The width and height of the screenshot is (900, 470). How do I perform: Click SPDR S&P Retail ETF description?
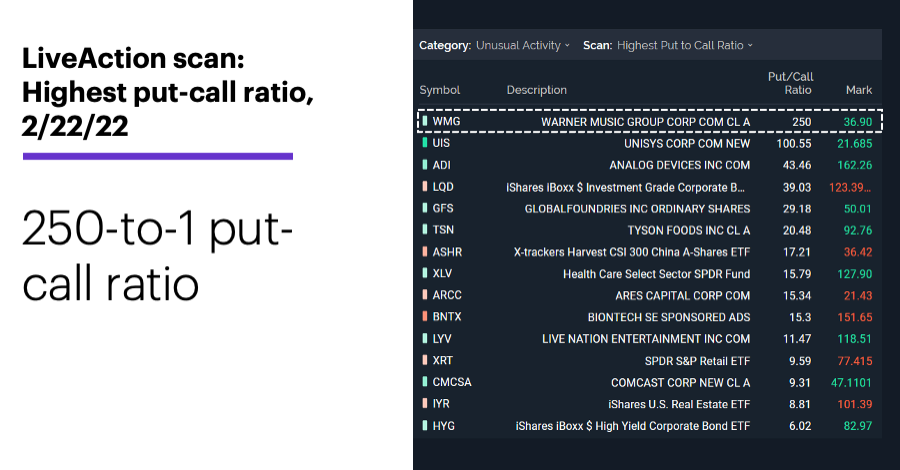(697, 361)
